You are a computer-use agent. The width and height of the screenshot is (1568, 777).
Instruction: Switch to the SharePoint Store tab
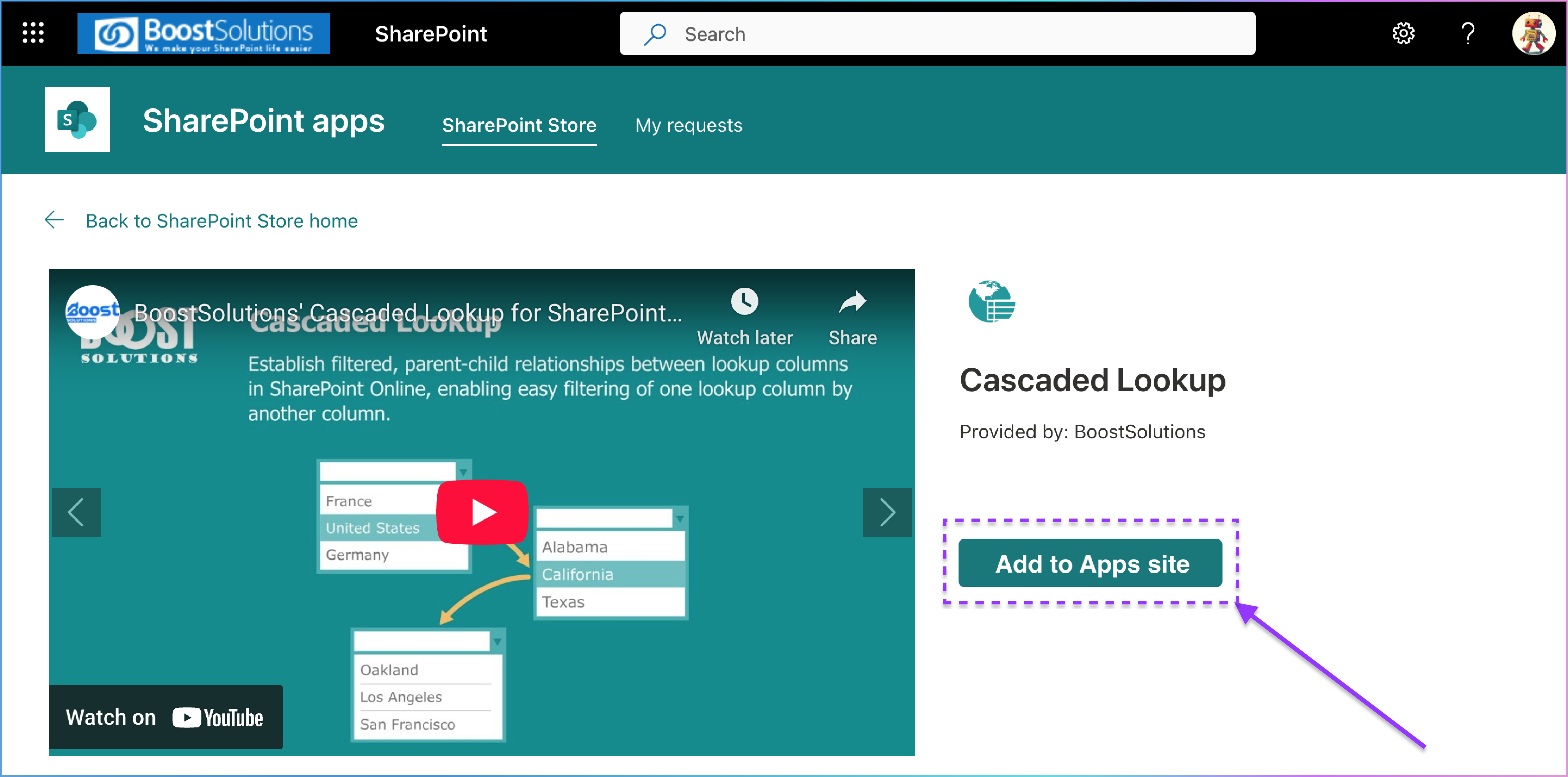519,125
